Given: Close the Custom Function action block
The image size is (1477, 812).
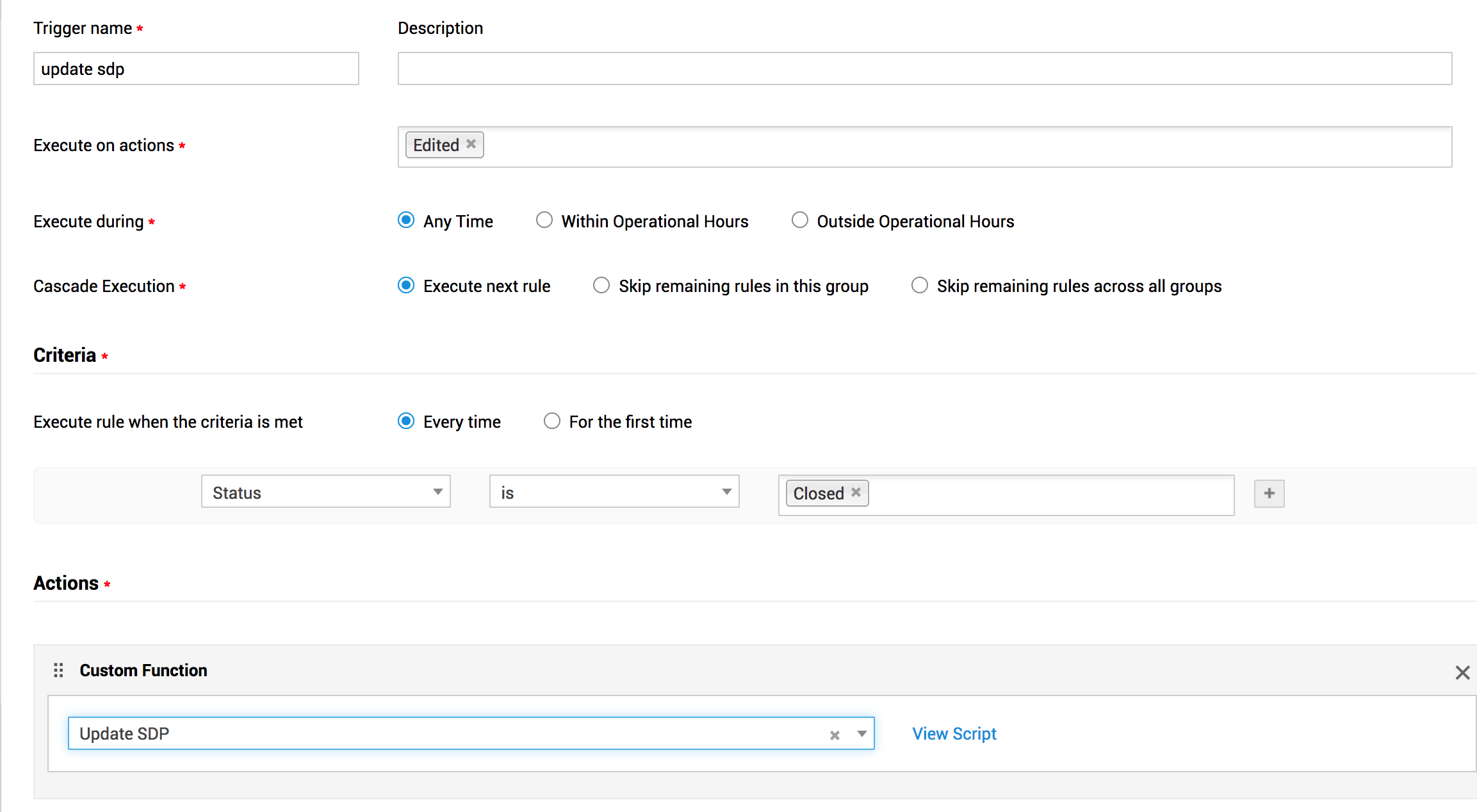Looking at the screenshot, I should (1462, 672).
